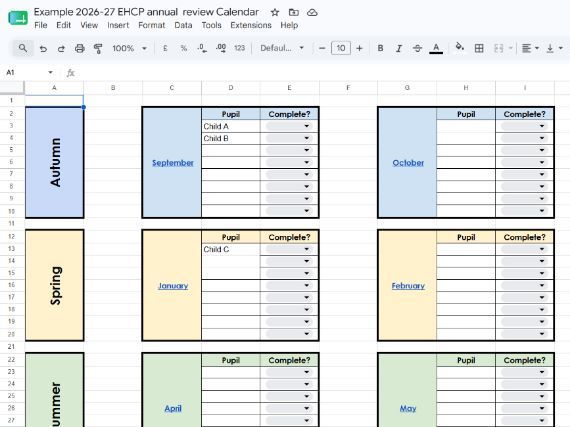Star this spreadsheet document

tap(275, 12)
